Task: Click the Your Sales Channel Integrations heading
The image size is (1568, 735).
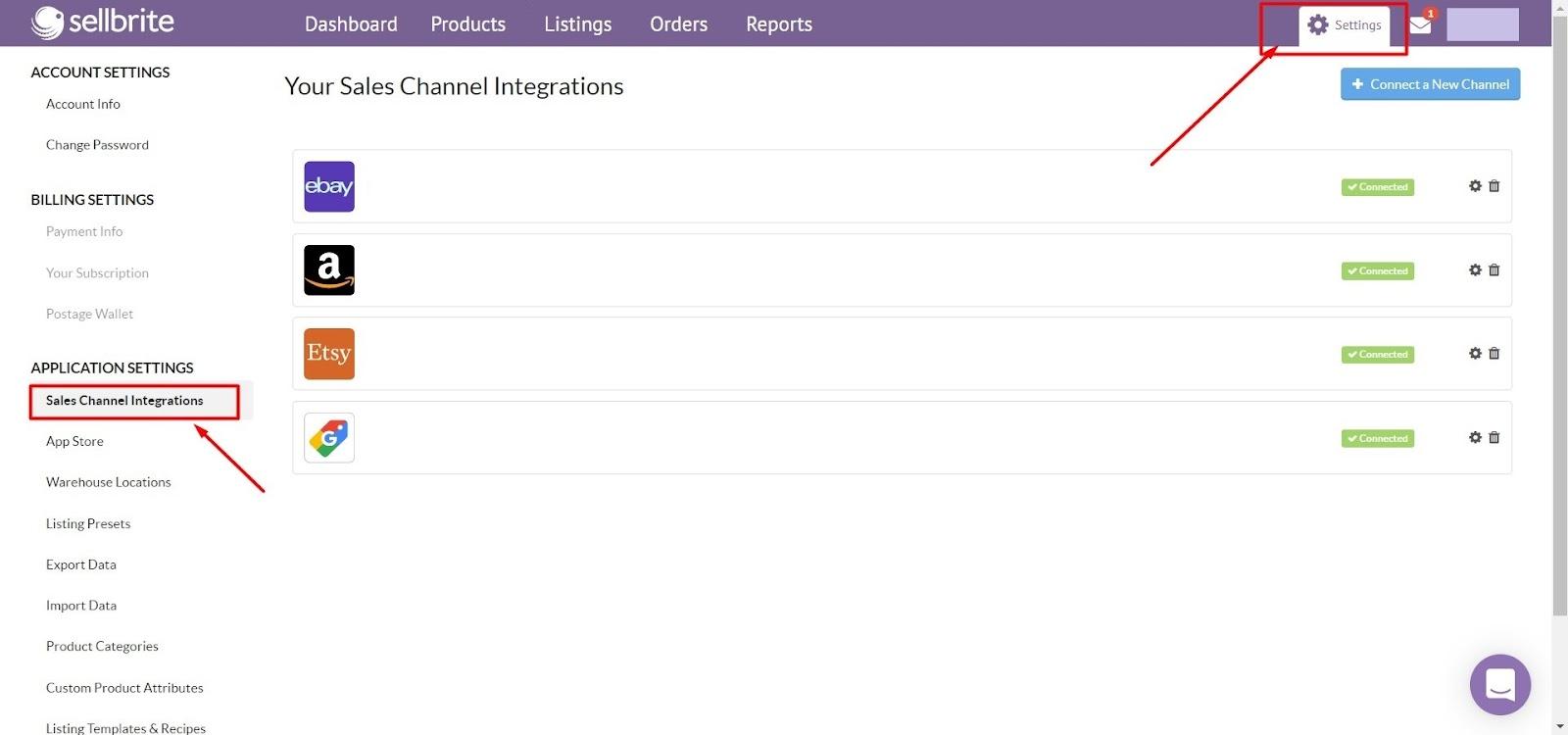Action: point(454,86)
